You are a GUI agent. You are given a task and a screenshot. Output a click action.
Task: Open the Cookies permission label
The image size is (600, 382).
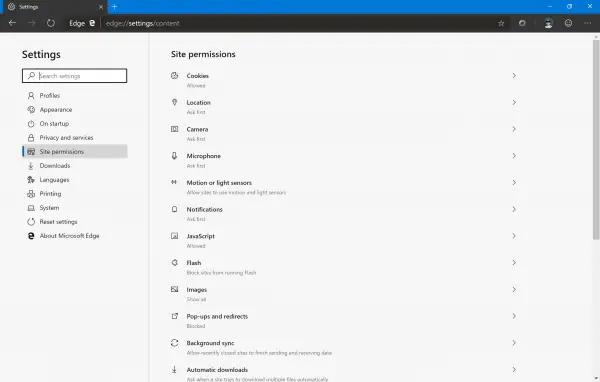click(x=197, y=76)
